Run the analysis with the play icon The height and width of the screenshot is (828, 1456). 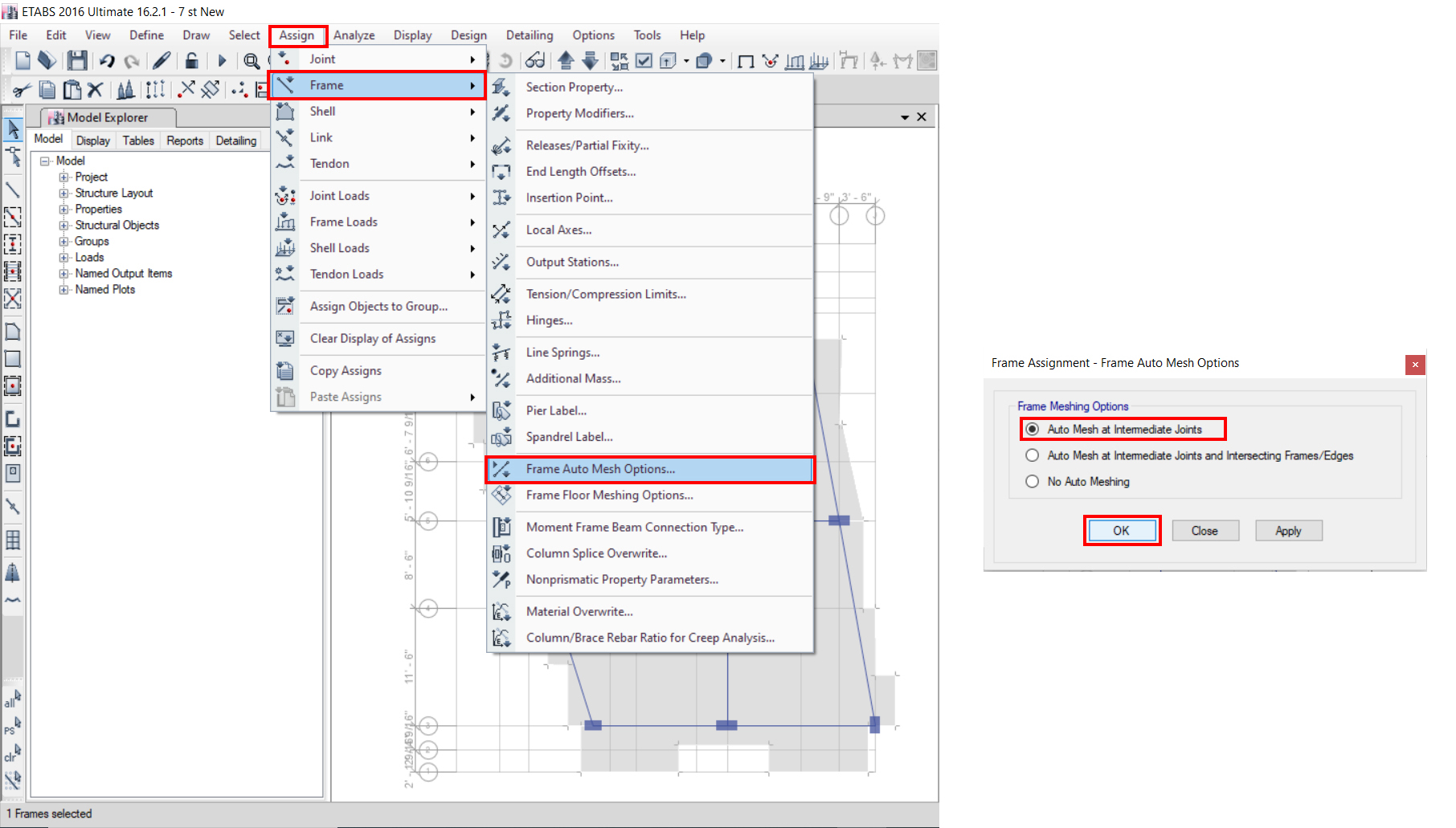coord(223,60)
